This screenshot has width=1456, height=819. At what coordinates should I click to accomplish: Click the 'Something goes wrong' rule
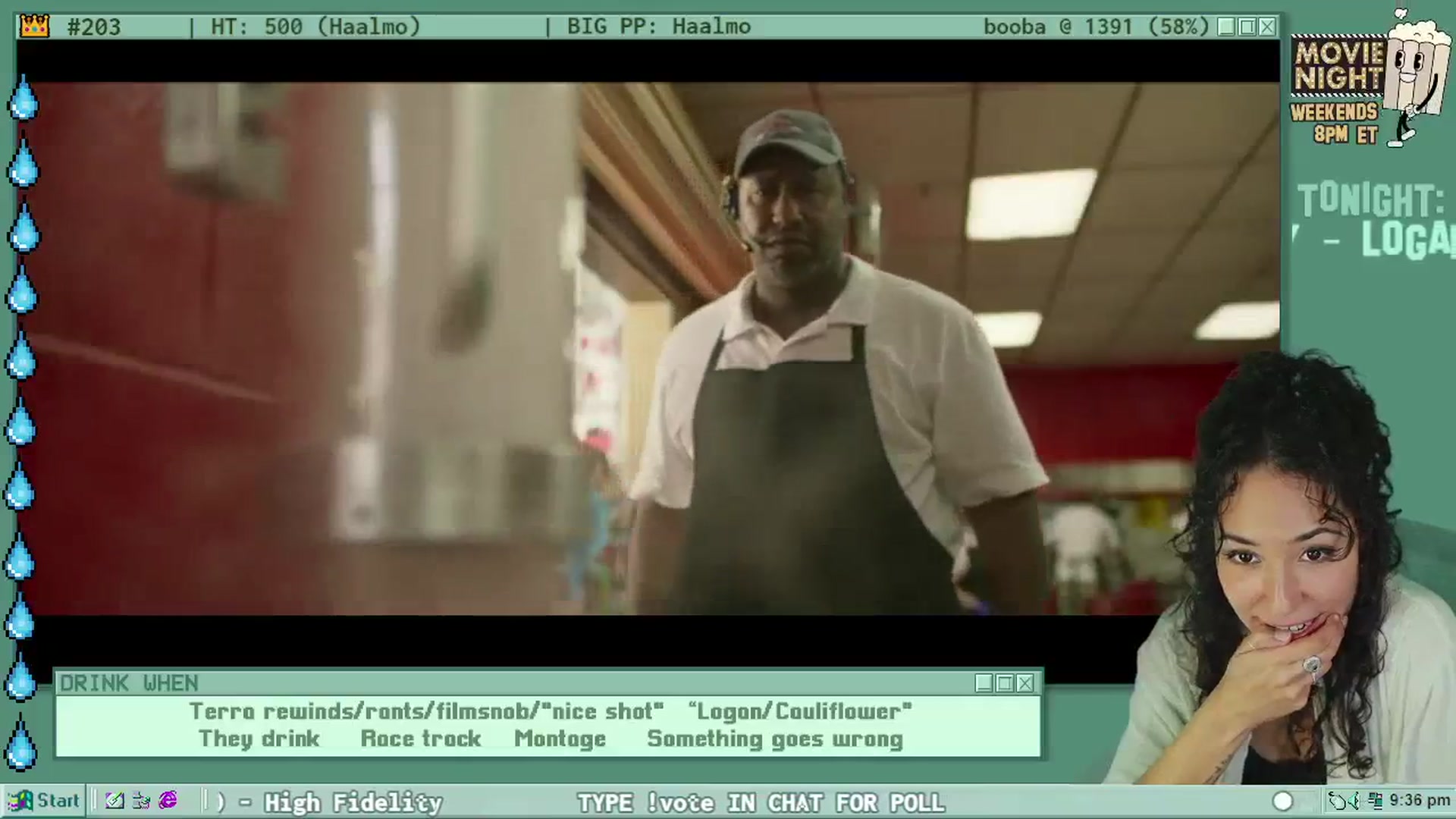[x=775, y=739]
